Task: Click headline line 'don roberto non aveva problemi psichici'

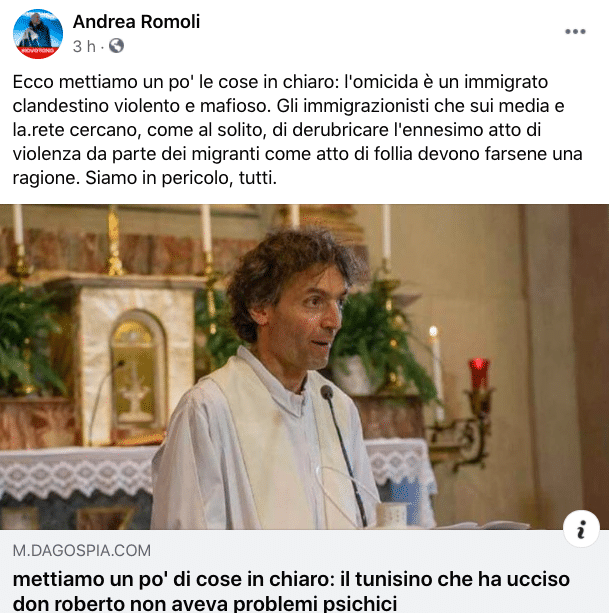Action: [205, 603]
